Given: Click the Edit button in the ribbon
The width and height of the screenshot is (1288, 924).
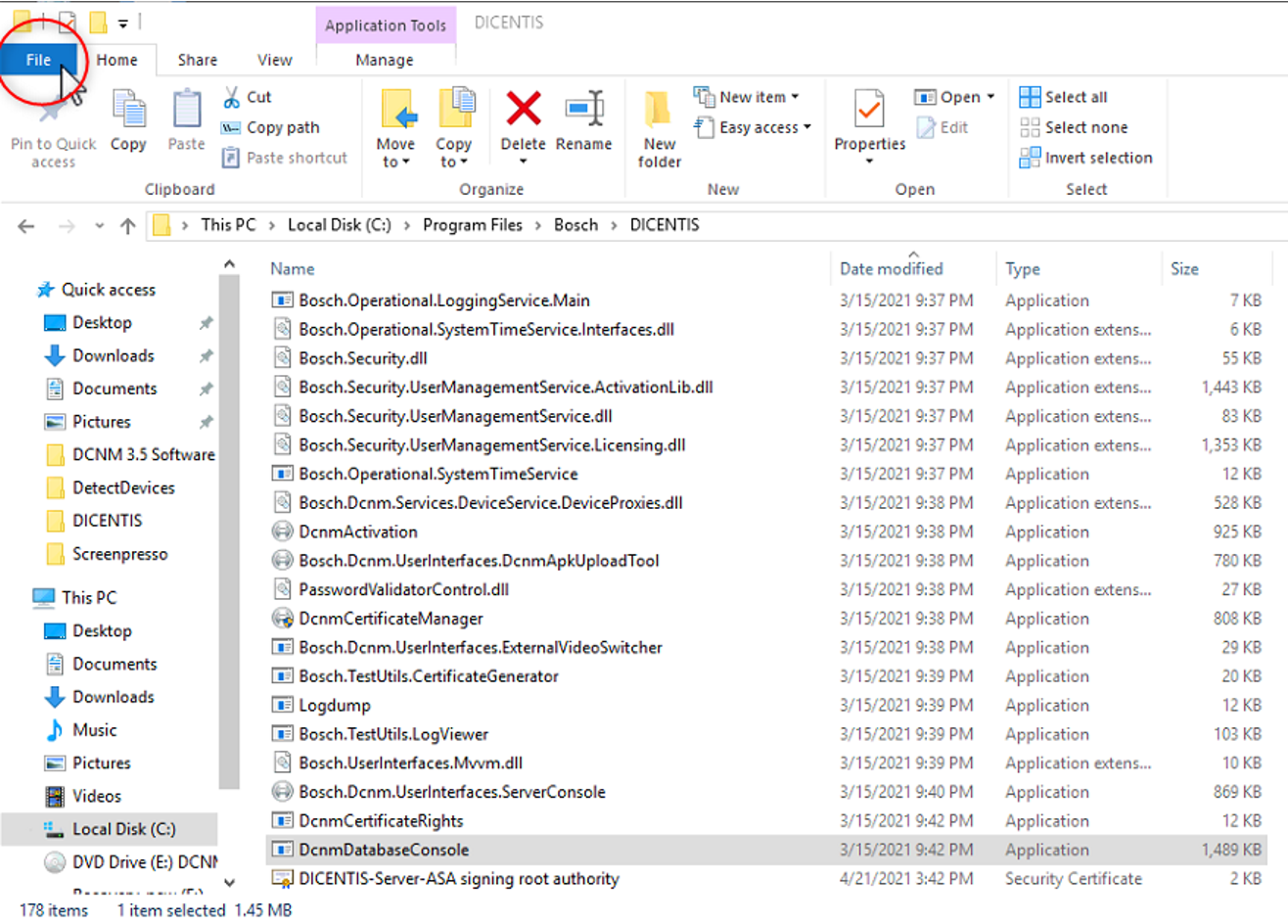Looking at the screenshot, I should tap(943, 127).
